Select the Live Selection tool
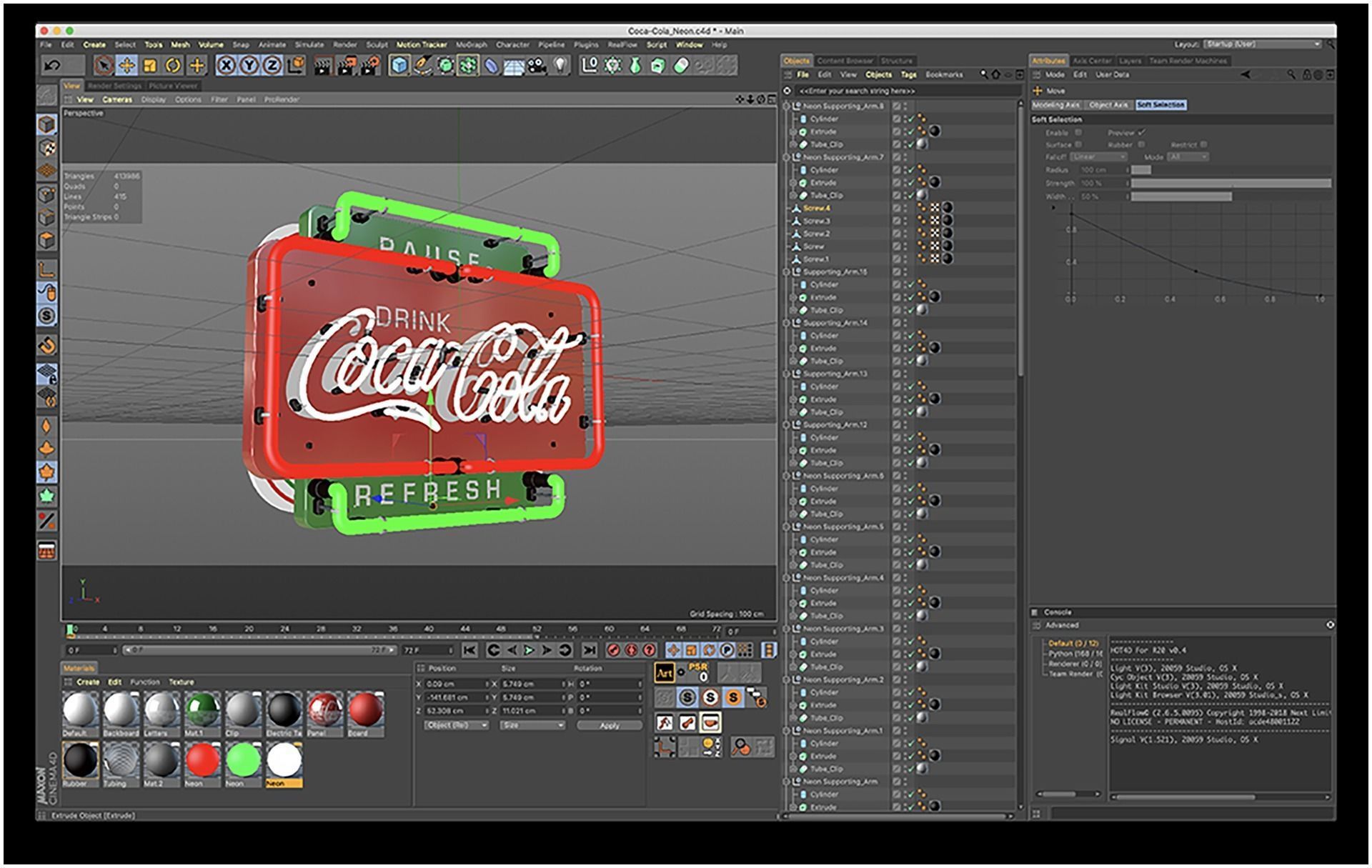This screenshot has height=868, width=1372. point(104,66)
